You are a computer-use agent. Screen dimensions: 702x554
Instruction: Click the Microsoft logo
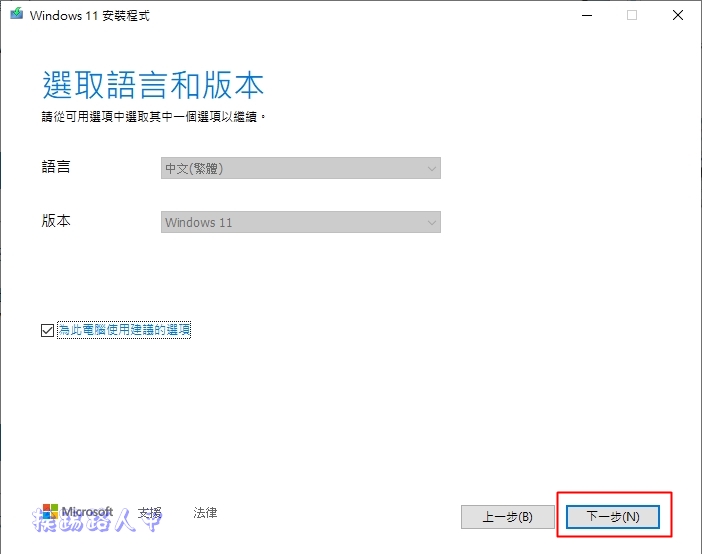tap(77, 511)
